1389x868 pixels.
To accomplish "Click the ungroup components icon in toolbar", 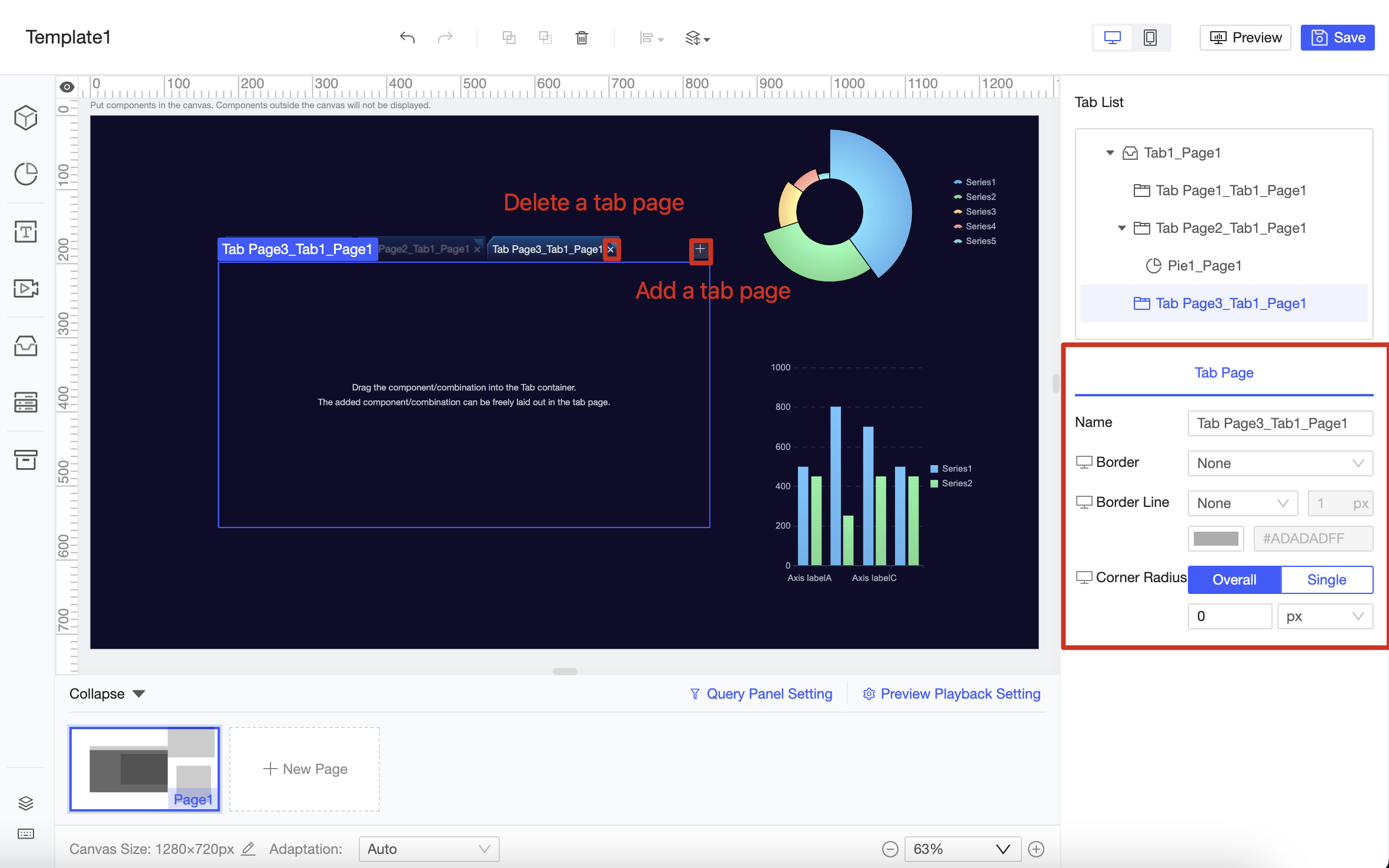I will pos(546,38).
